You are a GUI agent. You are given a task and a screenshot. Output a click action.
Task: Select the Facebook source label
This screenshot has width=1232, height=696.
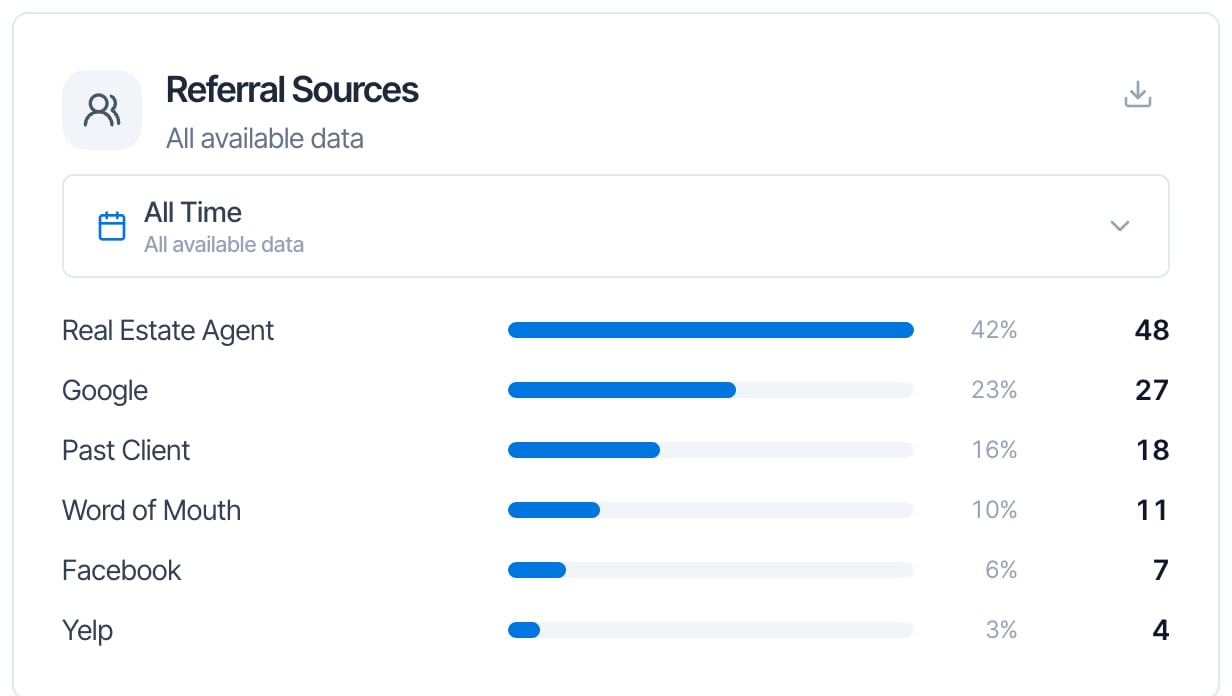[122, 570]
